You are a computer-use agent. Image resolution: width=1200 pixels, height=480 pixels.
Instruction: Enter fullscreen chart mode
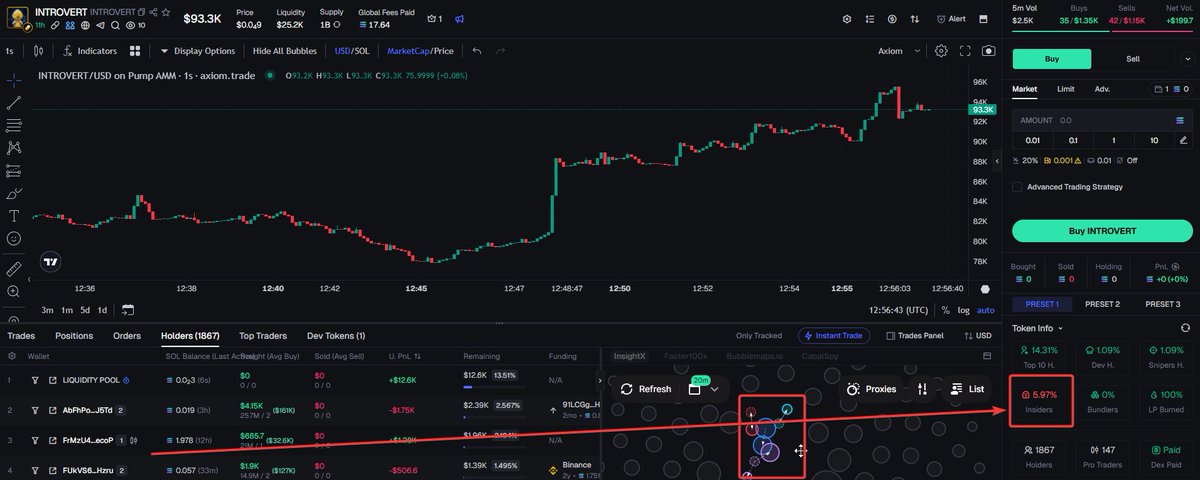click(x=965, y=51)
